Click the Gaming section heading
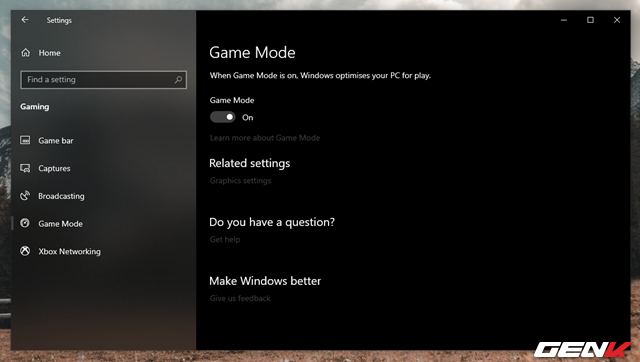The image size is (640, 362). pyautogui.click(x=35, y=107)
